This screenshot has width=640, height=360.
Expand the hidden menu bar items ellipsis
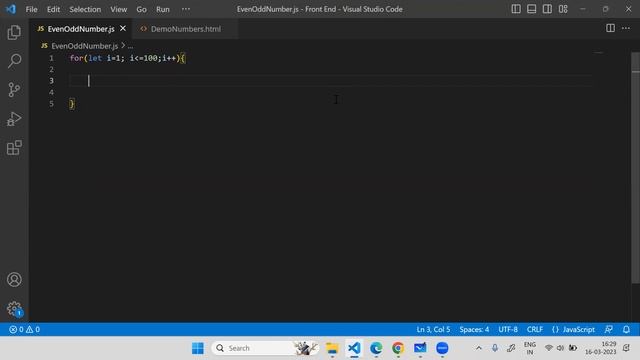[x=186, y=9]
